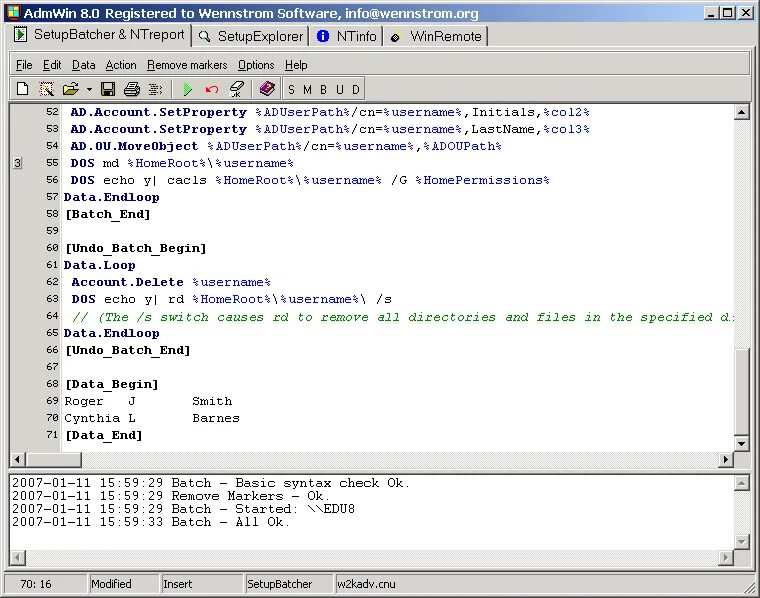Click the log pane horizontal left arrow
Viewport: 760px width, 598px height.
point(17,558)
